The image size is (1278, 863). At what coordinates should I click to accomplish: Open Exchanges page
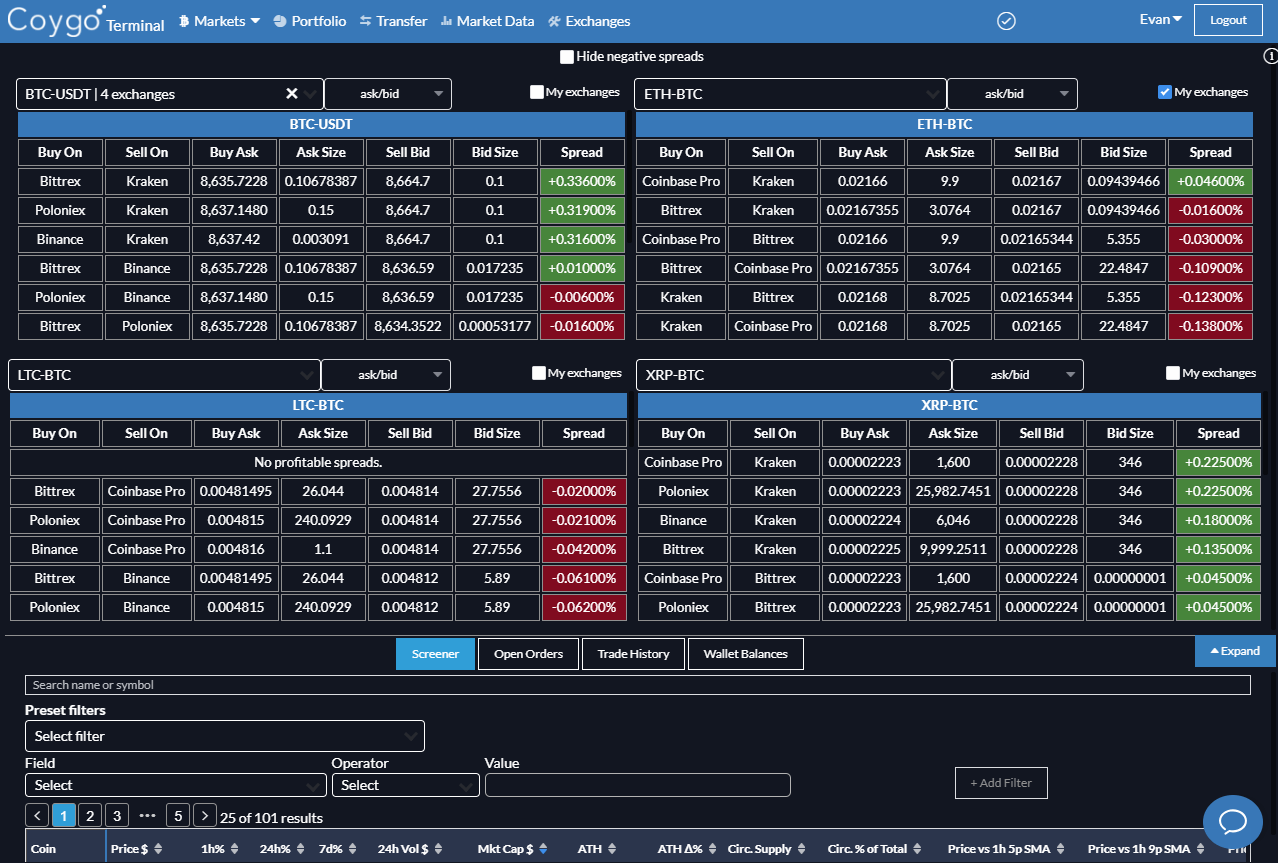click(x=589, y=21)
